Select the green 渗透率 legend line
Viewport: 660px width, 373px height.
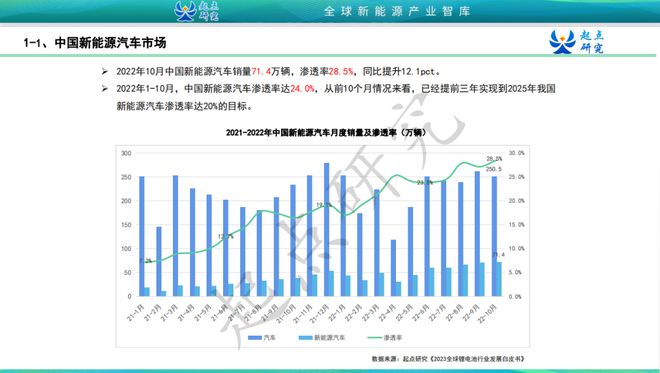374,338
